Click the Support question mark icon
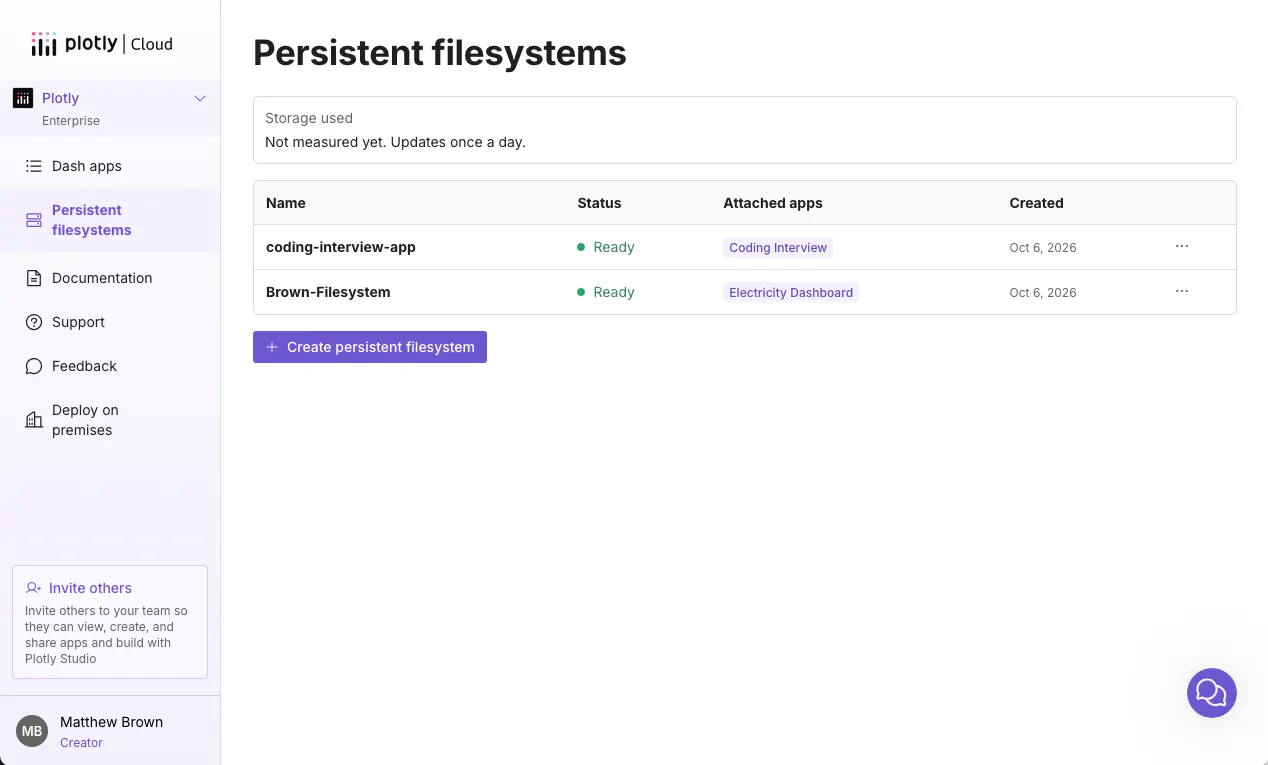The height and width of the screenshot is (765, 1268). [34, 322]
